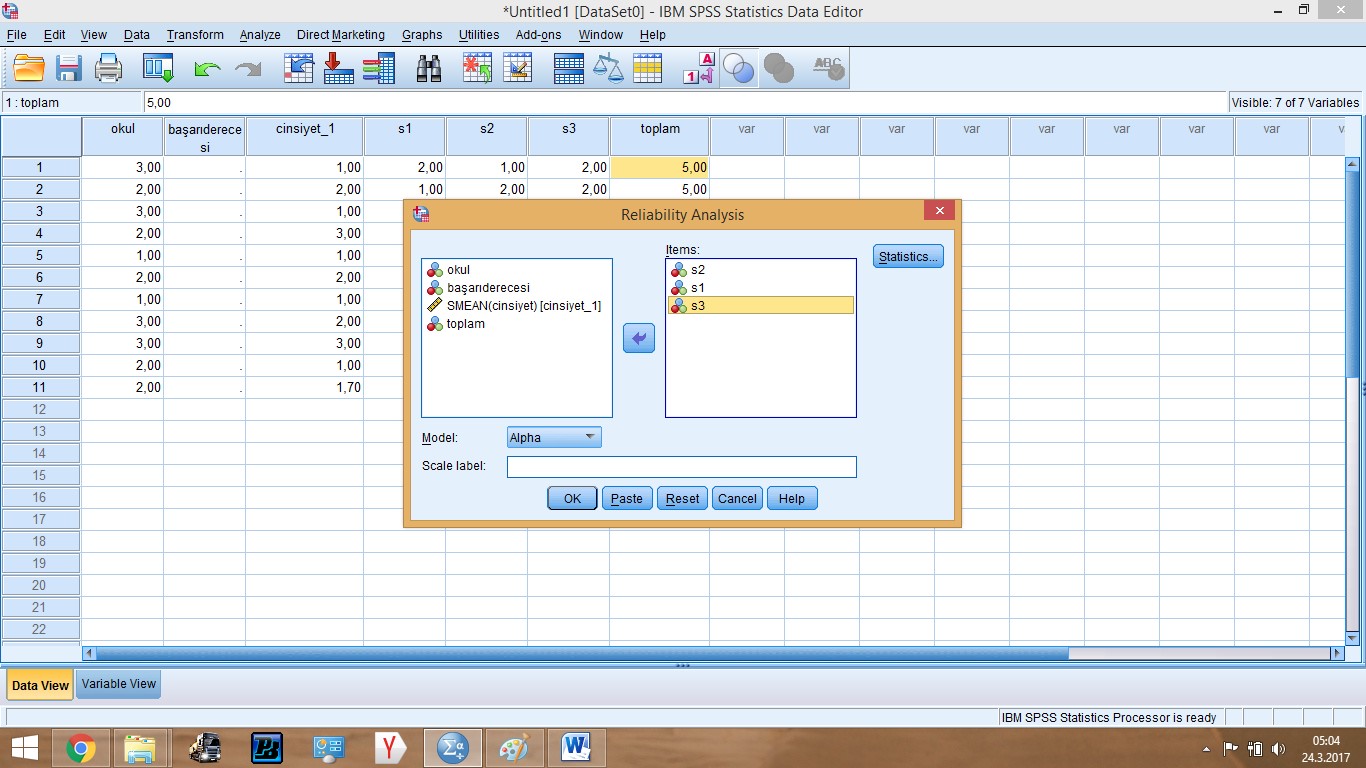Click the vertical scrollbar down arrow

[x=1352, y=637]
